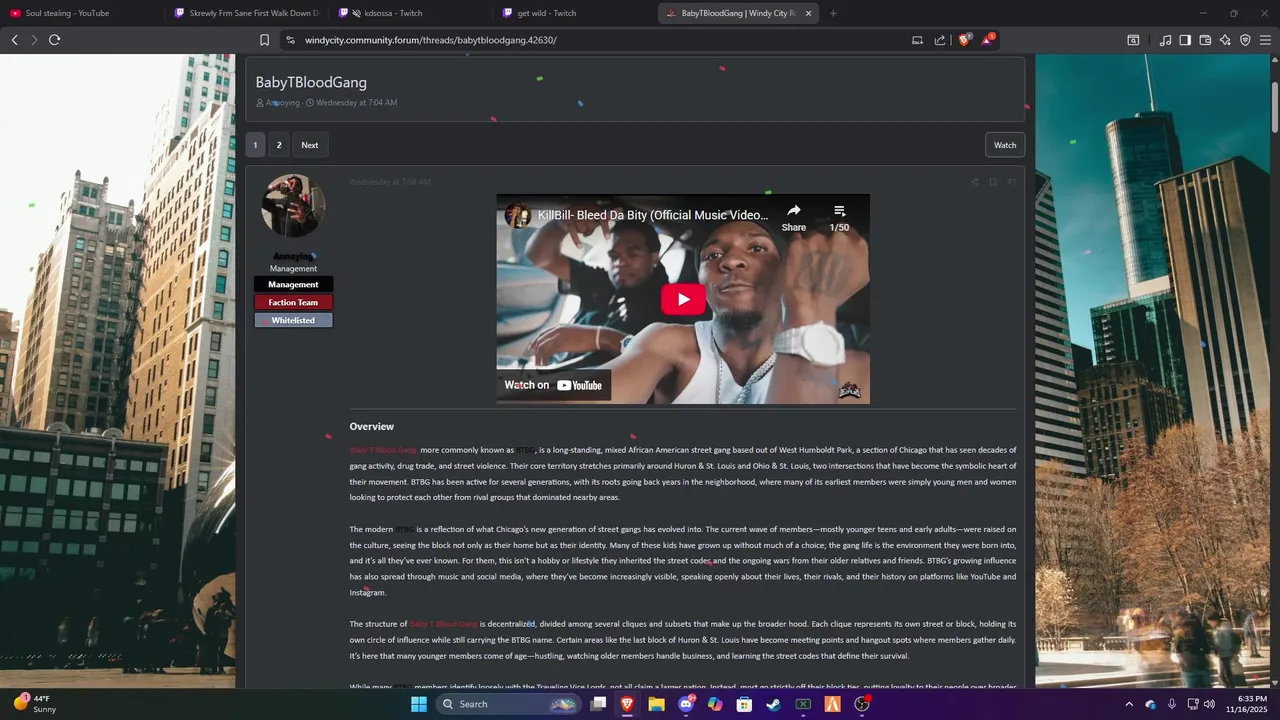Show hidden system tray icons chevron
This screenshot has height=720, width=1280.
tap(1129, 704)
